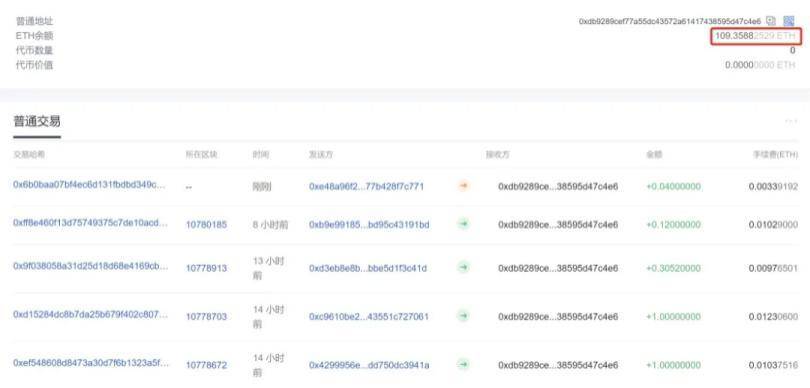Select the full address 0xdb9289cef77a55dc… at top

669,21
